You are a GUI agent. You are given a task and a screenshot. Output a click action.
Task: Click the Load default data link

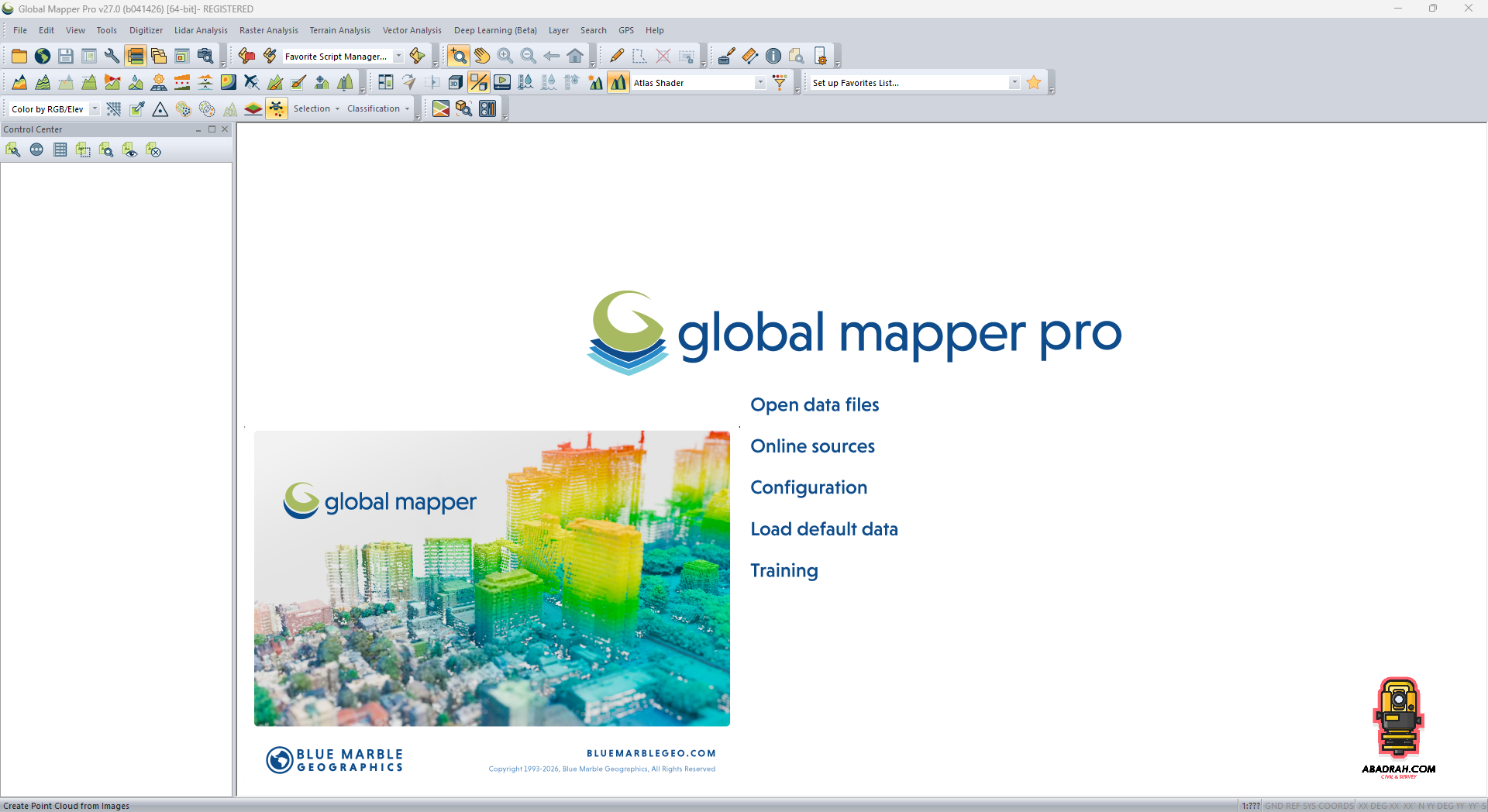[824, 529]
